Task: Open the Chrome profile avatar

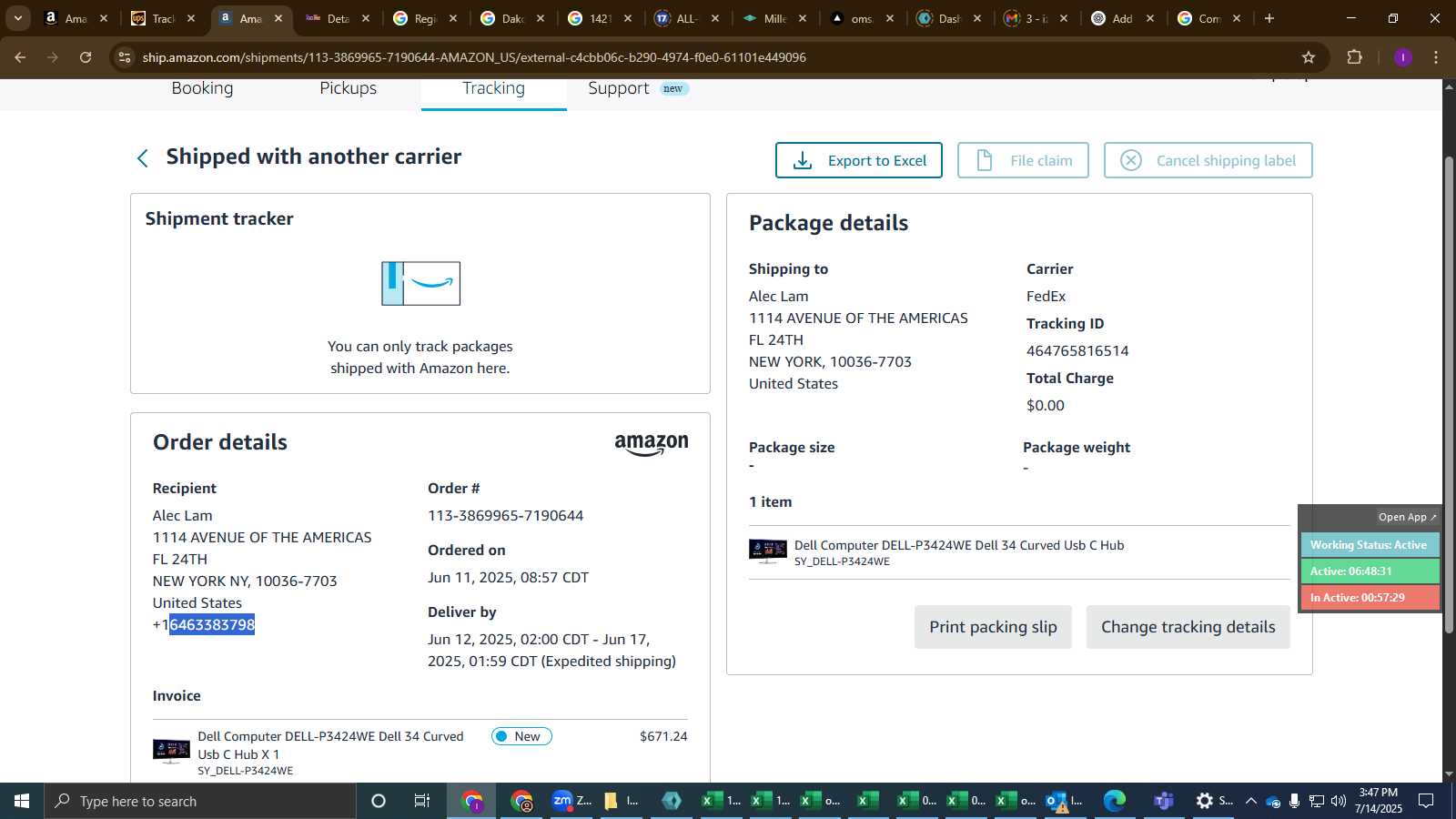Action: [x=1402, y=57]
